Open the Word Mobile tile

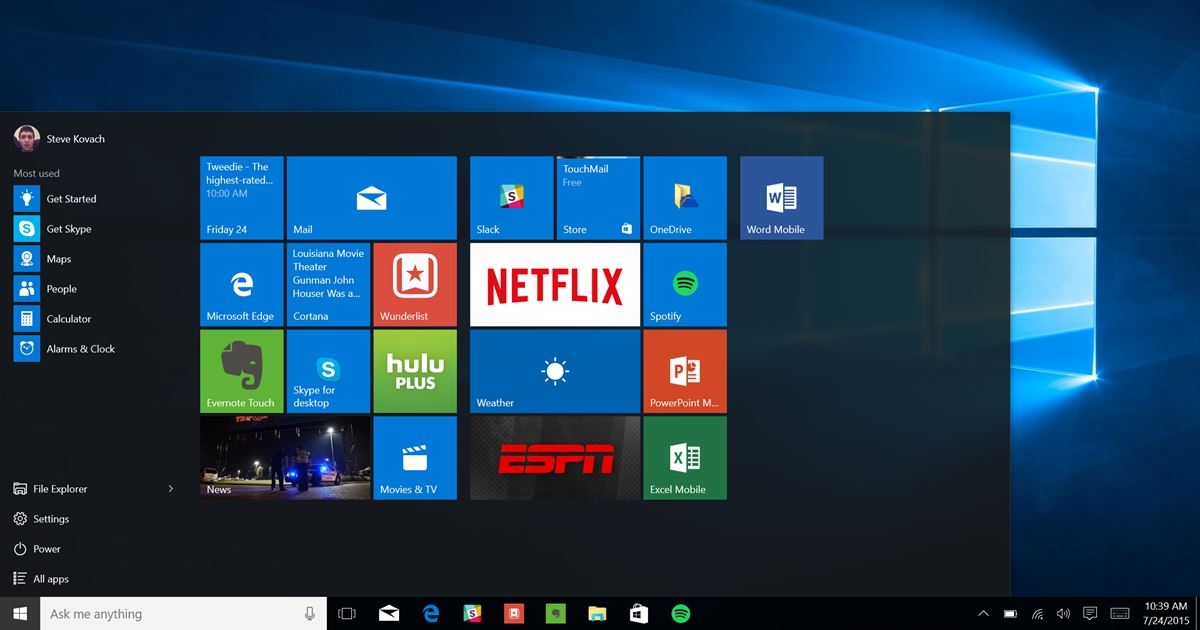pos(781,198)
